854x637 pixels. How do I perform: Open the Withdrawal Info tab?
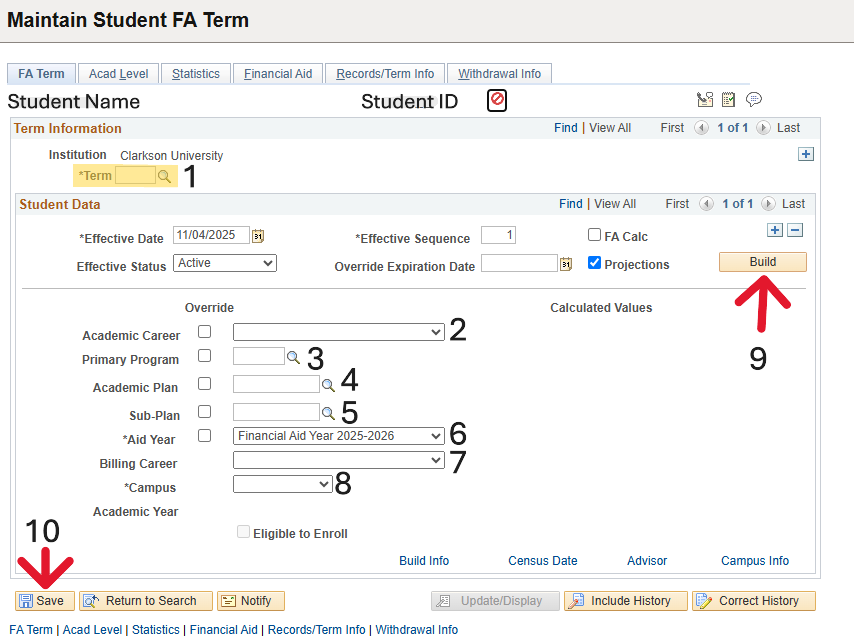click(x=499, y=74)
